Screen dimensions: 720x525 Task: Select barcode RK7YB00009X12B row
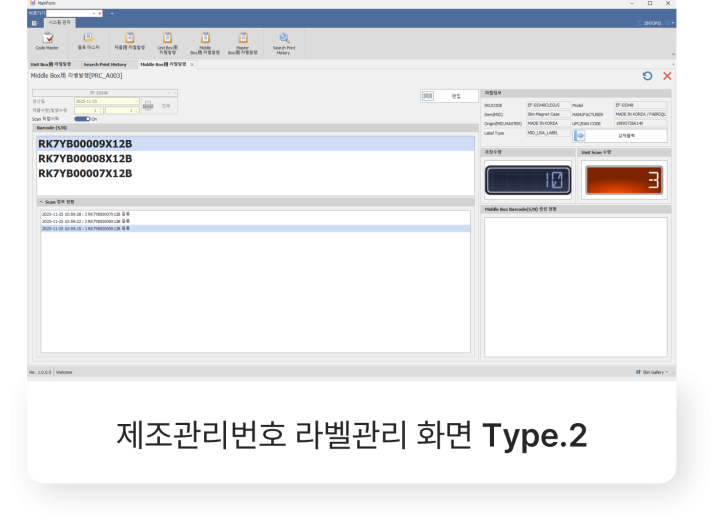(255, 144)
